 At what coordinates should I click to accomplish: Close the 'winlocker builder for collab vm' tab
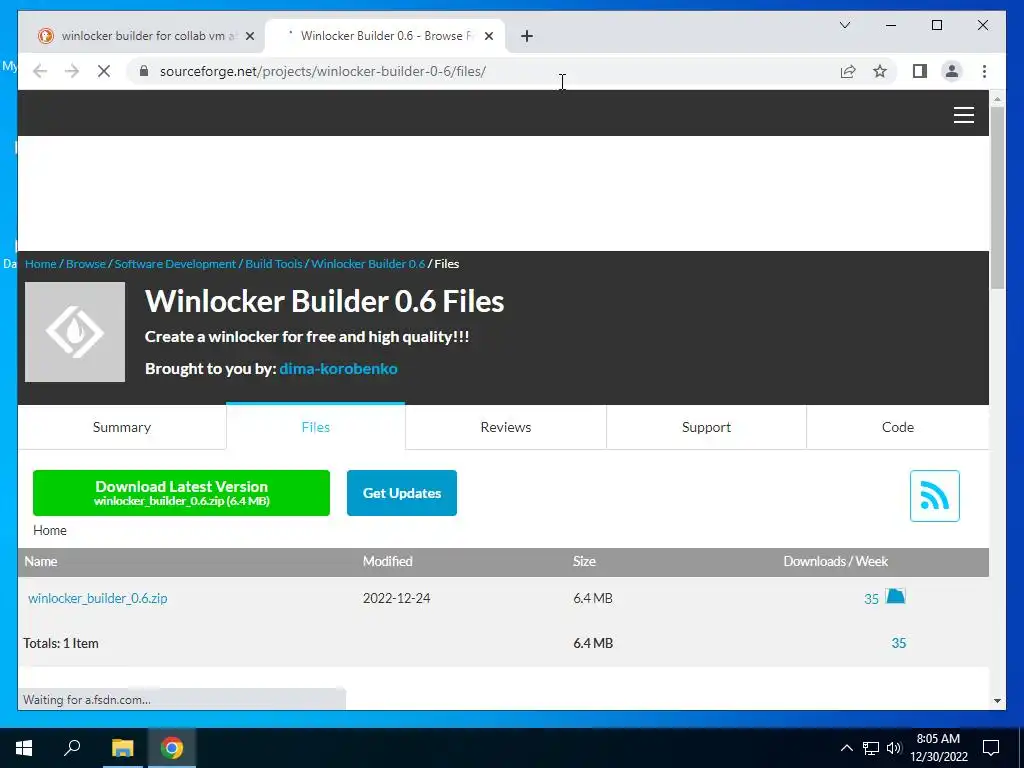pyautogui.click(x=249, y=36)
